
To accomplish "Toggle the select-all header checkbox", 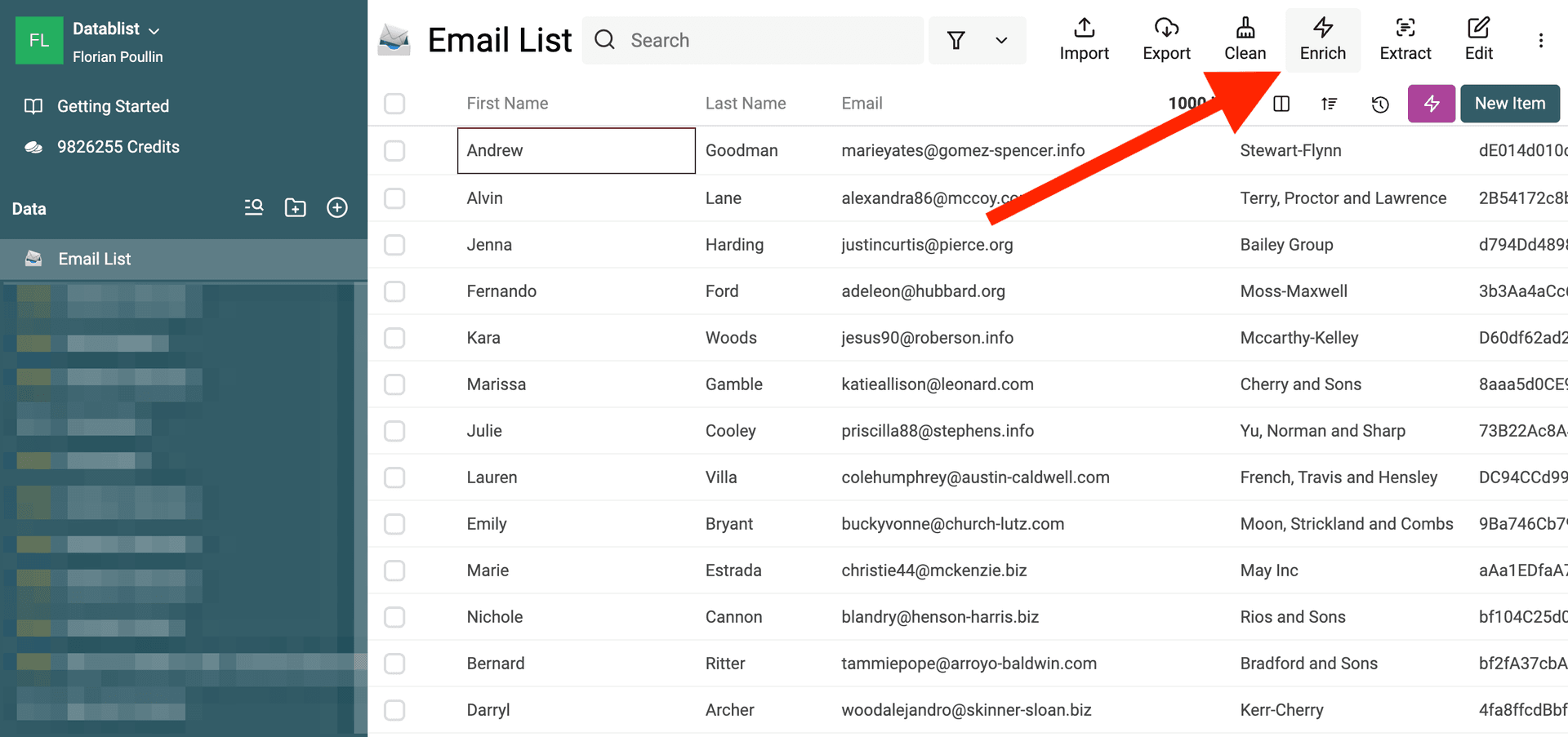I will 394,104.
